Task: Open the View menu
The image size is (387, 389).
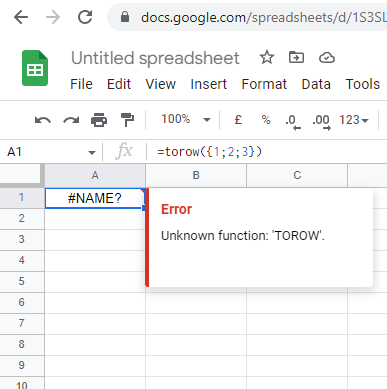Action: 160,84
